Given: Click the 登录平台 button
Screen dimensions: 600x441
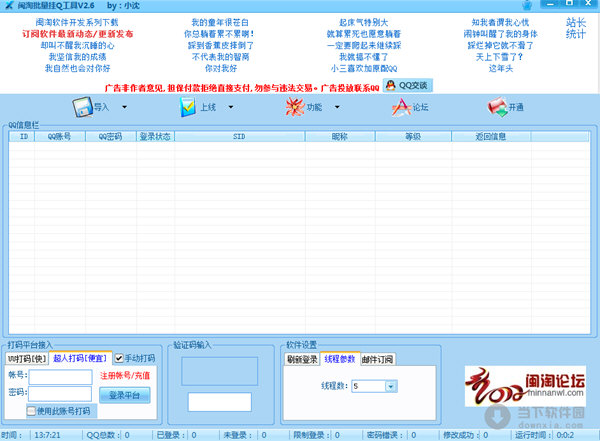Looking at the screenshot, I should [x=124, y=395].
